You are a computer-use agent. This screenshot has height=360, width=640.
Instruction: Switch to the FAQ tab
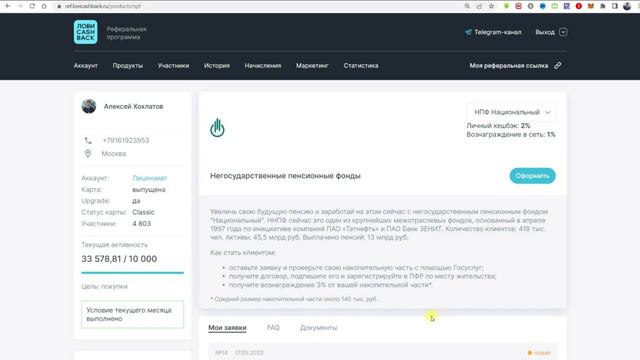pos(273,328)
